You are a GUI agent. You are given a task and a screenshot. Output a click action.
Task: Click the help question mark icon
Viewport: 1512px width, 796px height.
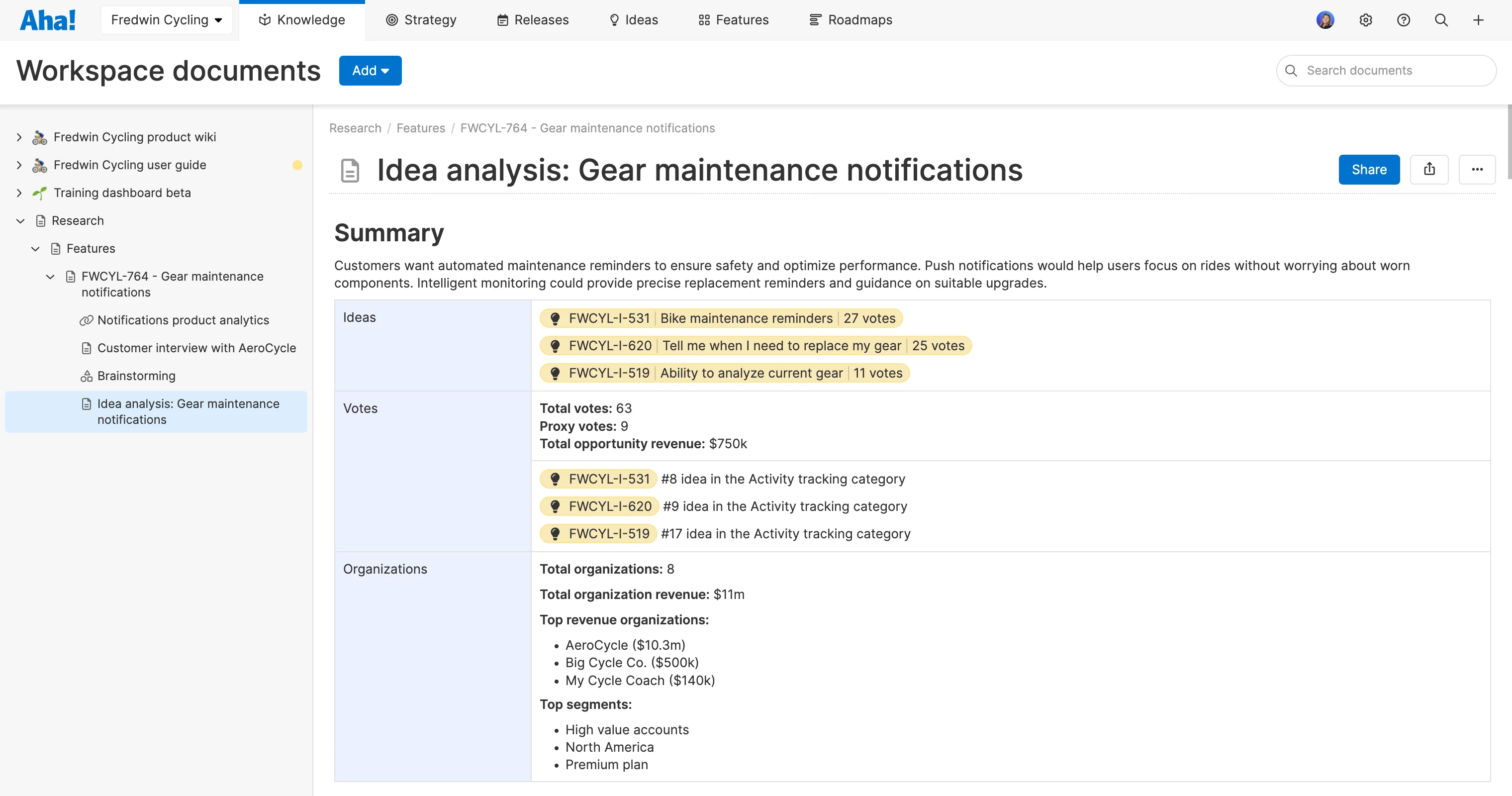click(1403, 20)
